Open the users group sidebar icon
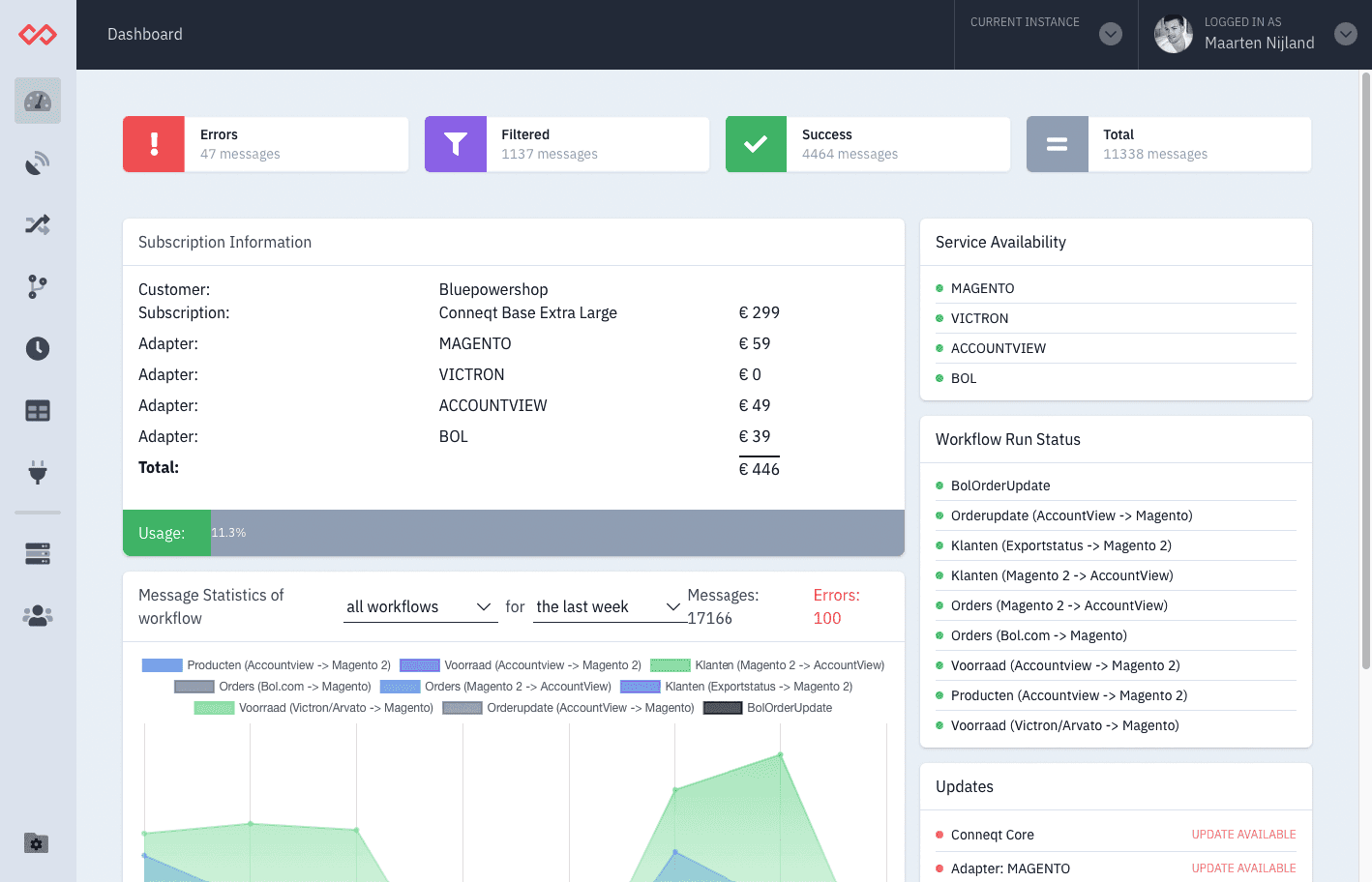 tap(38, 615)
